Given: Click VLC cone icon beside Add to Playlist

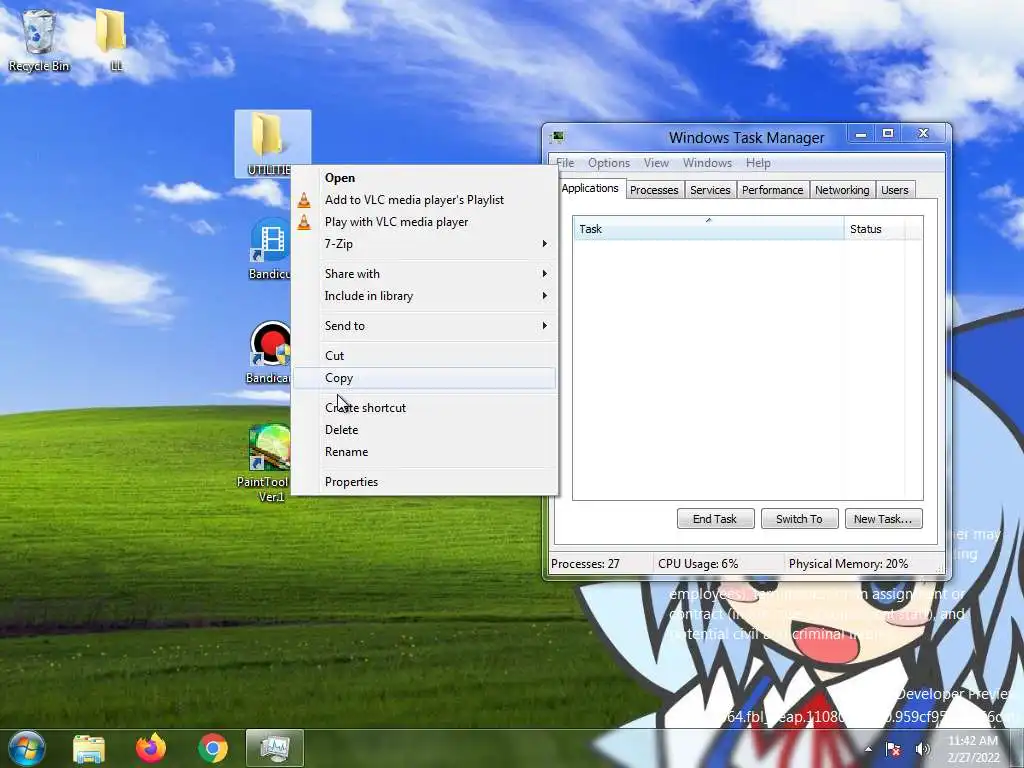Looking at the screenshot, I should (x=304, y=200).
